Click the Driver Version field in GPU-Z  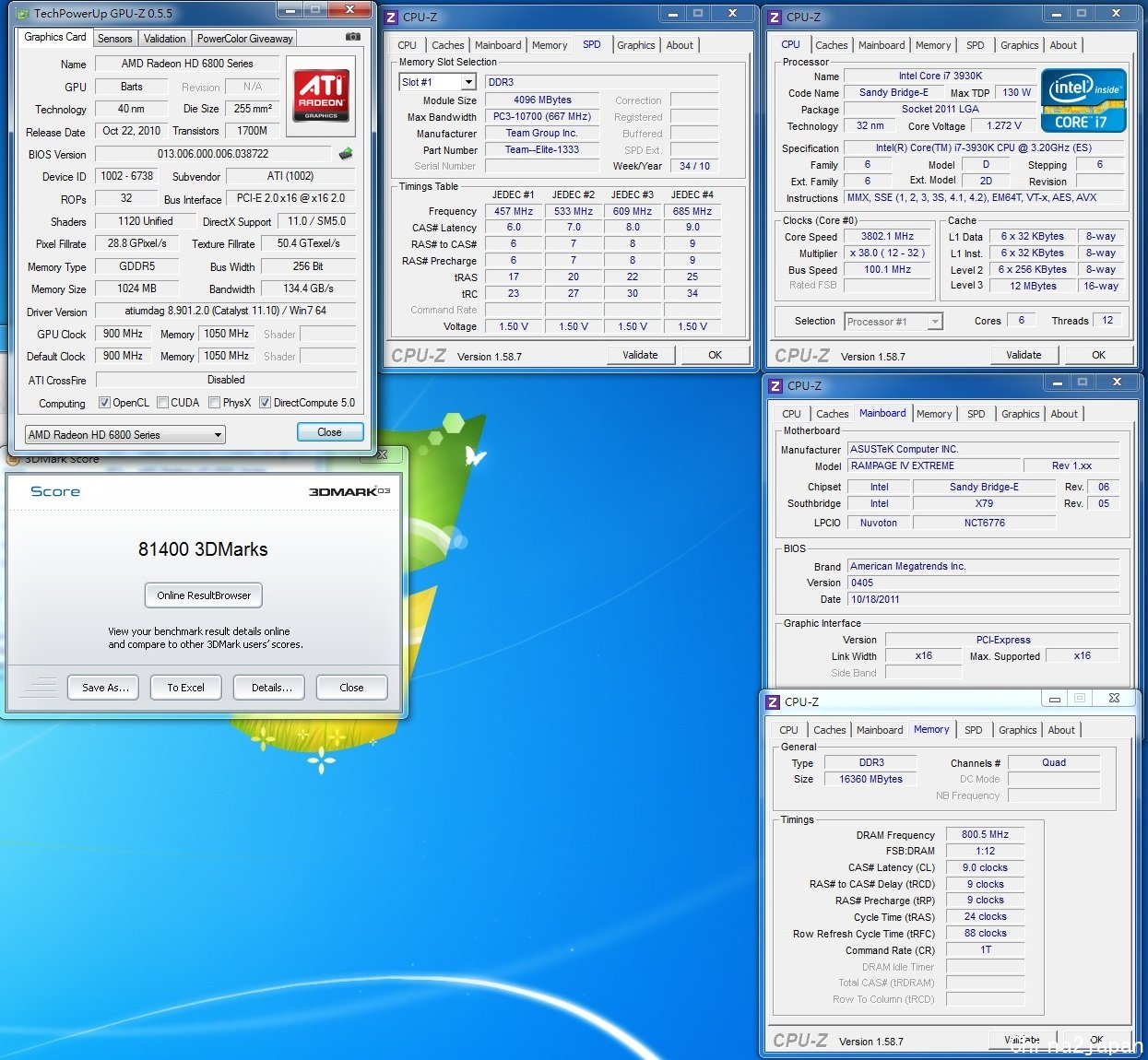226,311
